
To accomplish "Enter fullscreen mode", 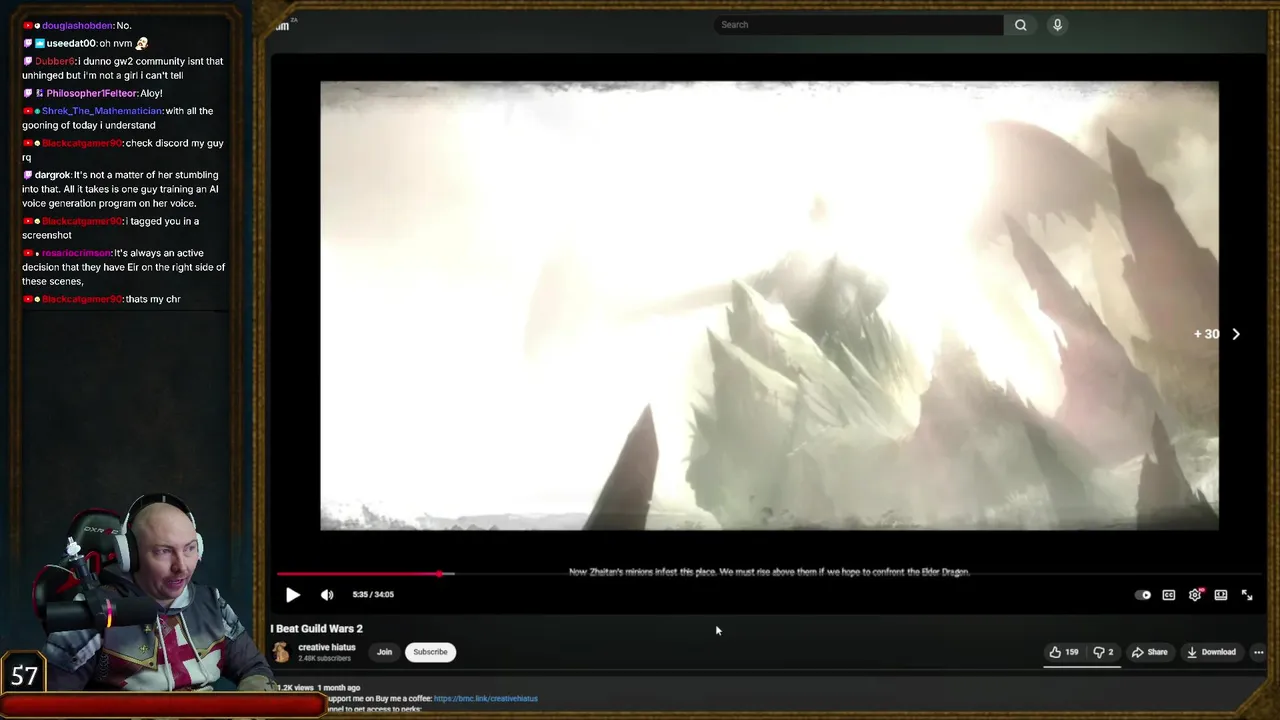I will [x=1247, y=595].
